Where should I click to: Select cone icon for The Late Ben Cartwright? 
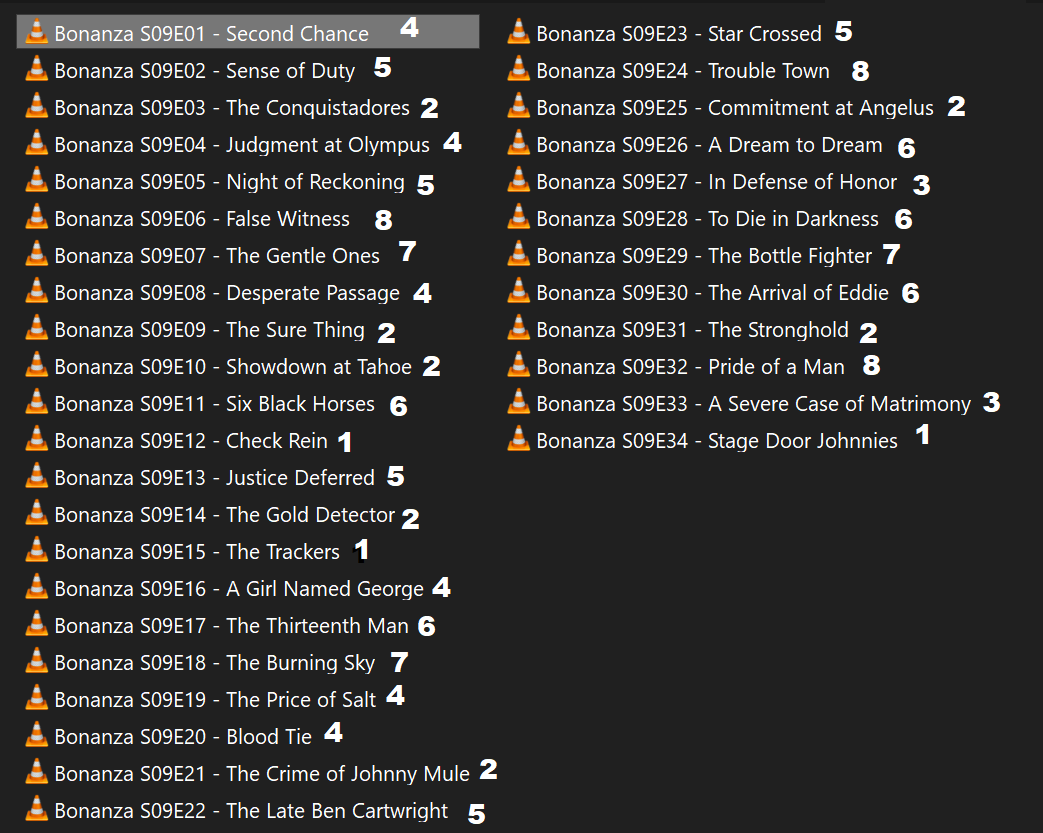[x=37, y=809]
